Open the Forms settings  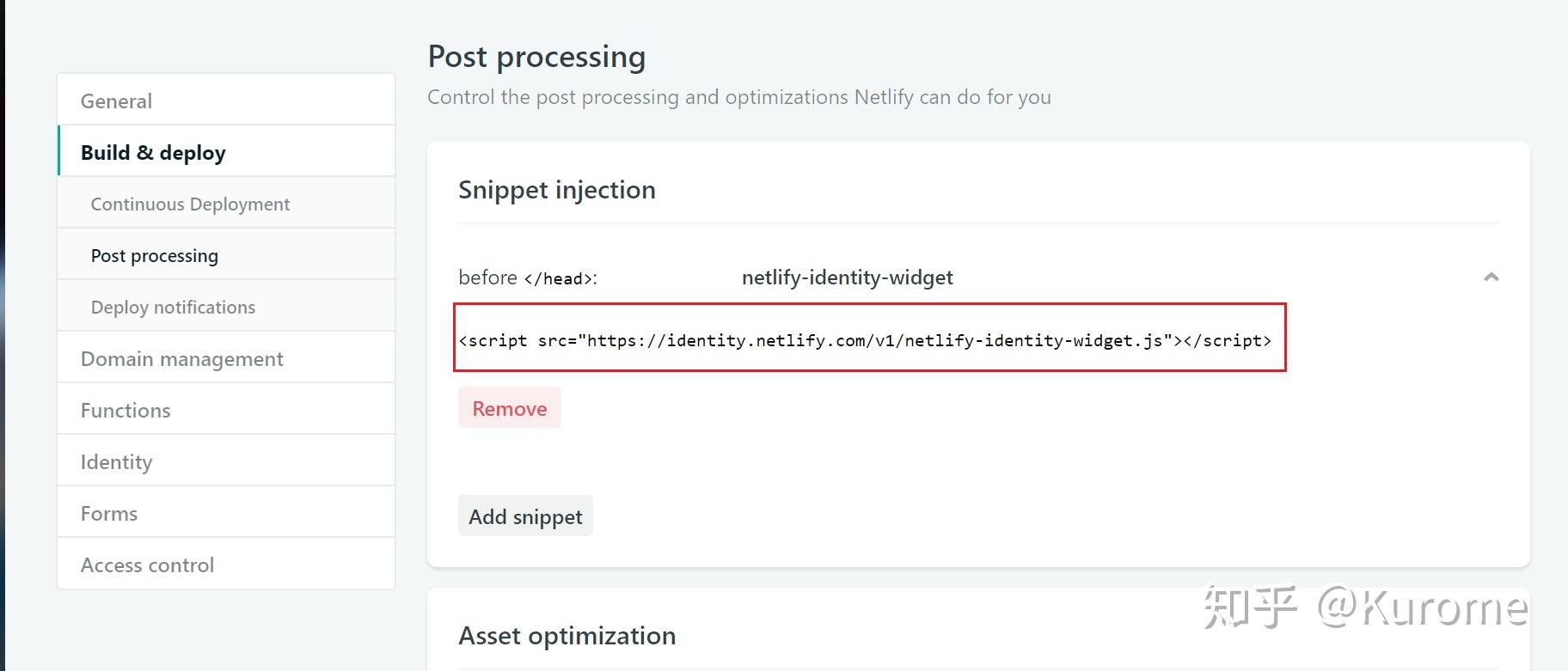(x=226, y=512)
